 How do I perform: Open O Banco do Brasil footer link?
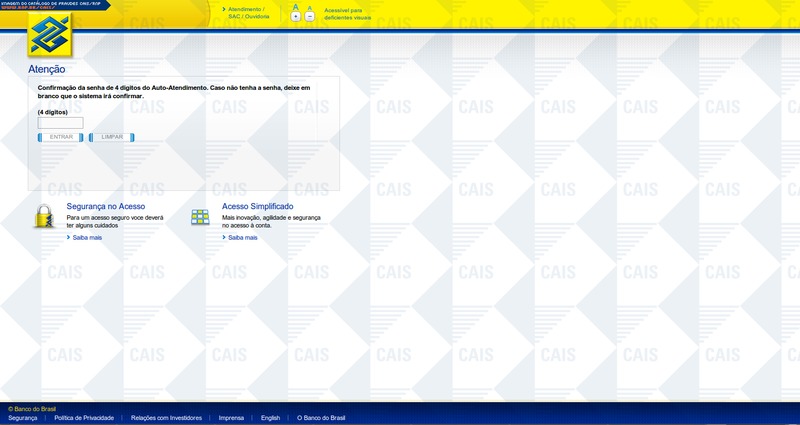click(x=321, y=418)
